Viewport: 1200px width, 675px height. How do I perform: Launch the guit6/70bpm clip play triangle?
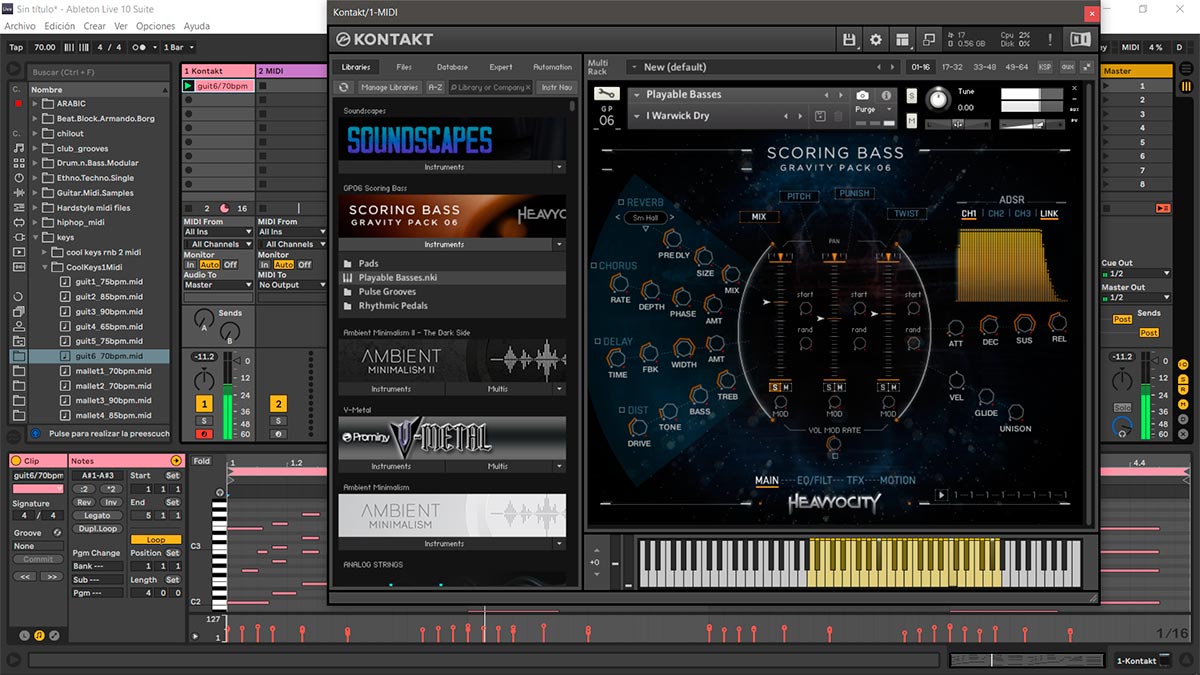tap(188, 86)
